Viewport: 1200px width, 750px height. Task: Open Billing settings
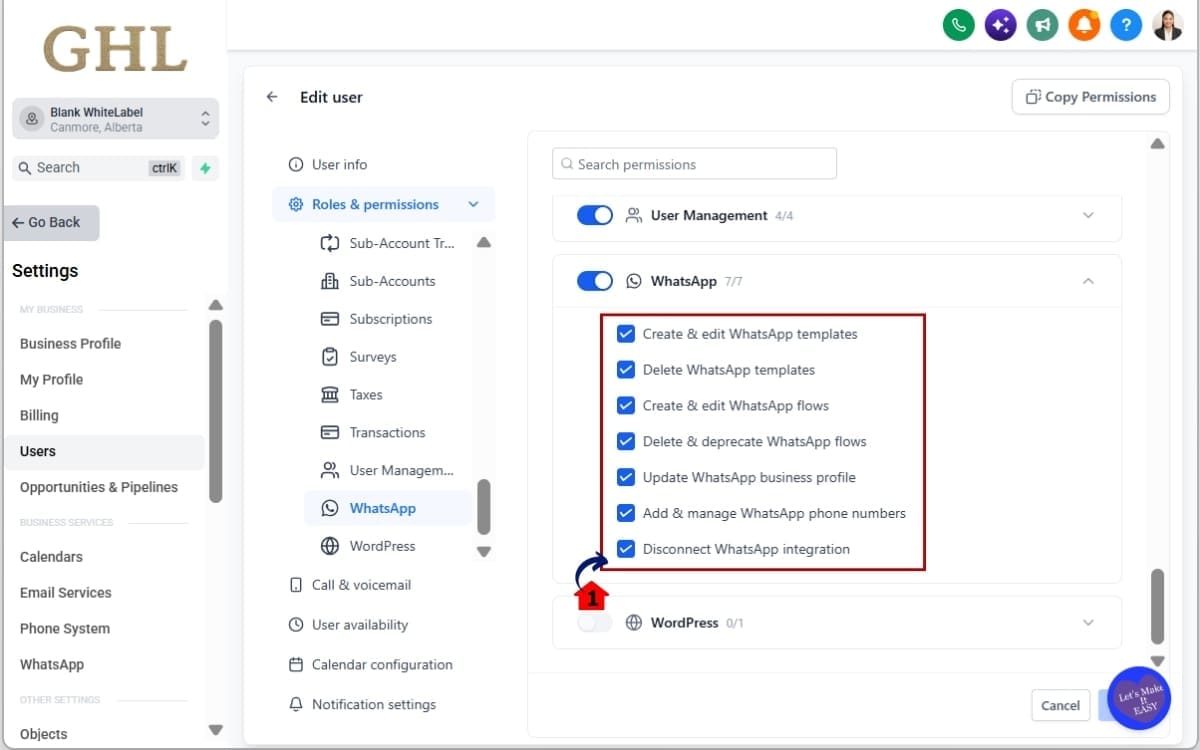coord(39,415)
